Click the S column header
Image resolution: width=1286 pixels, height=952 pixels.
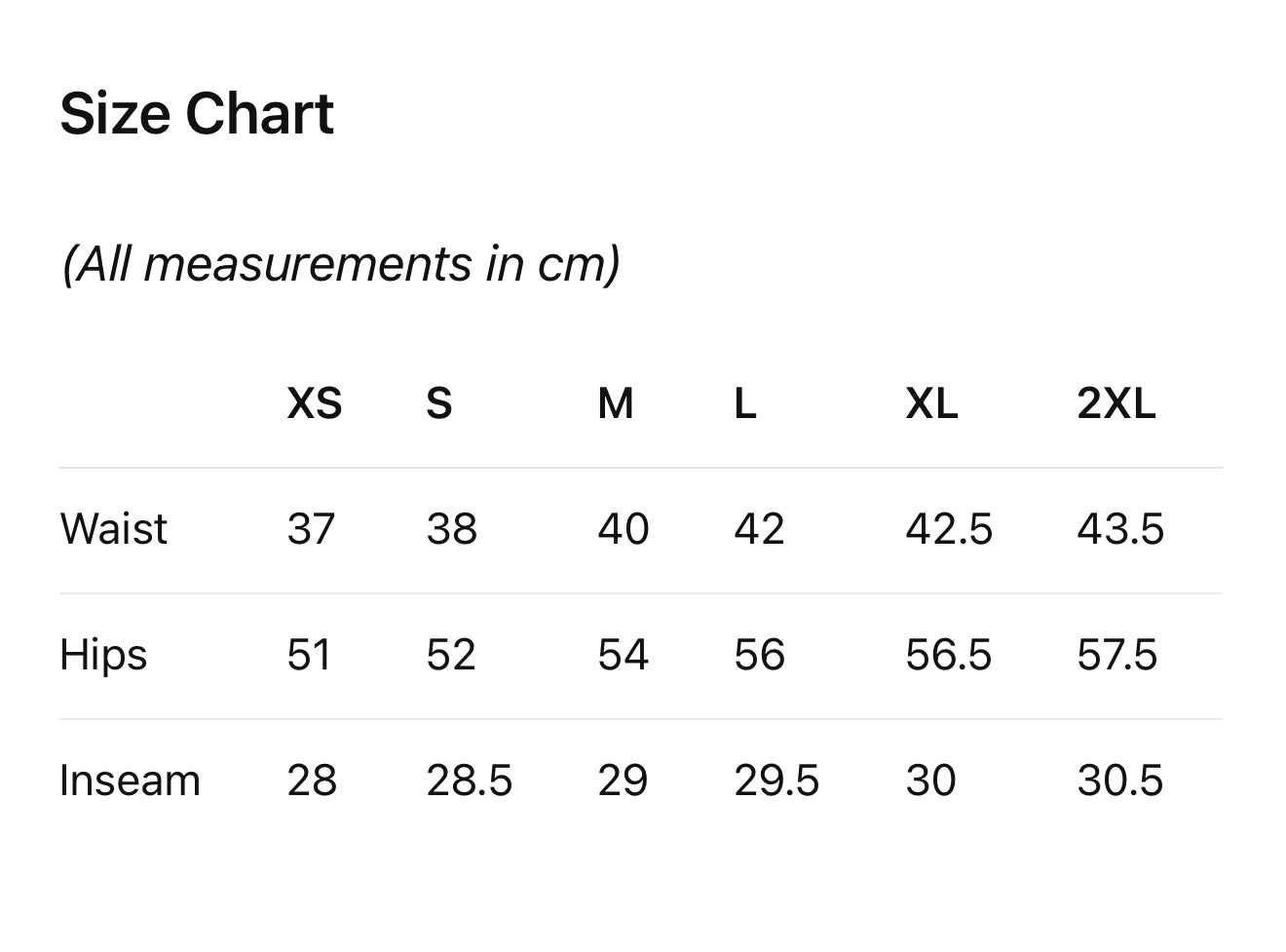(x=439, y=403)
